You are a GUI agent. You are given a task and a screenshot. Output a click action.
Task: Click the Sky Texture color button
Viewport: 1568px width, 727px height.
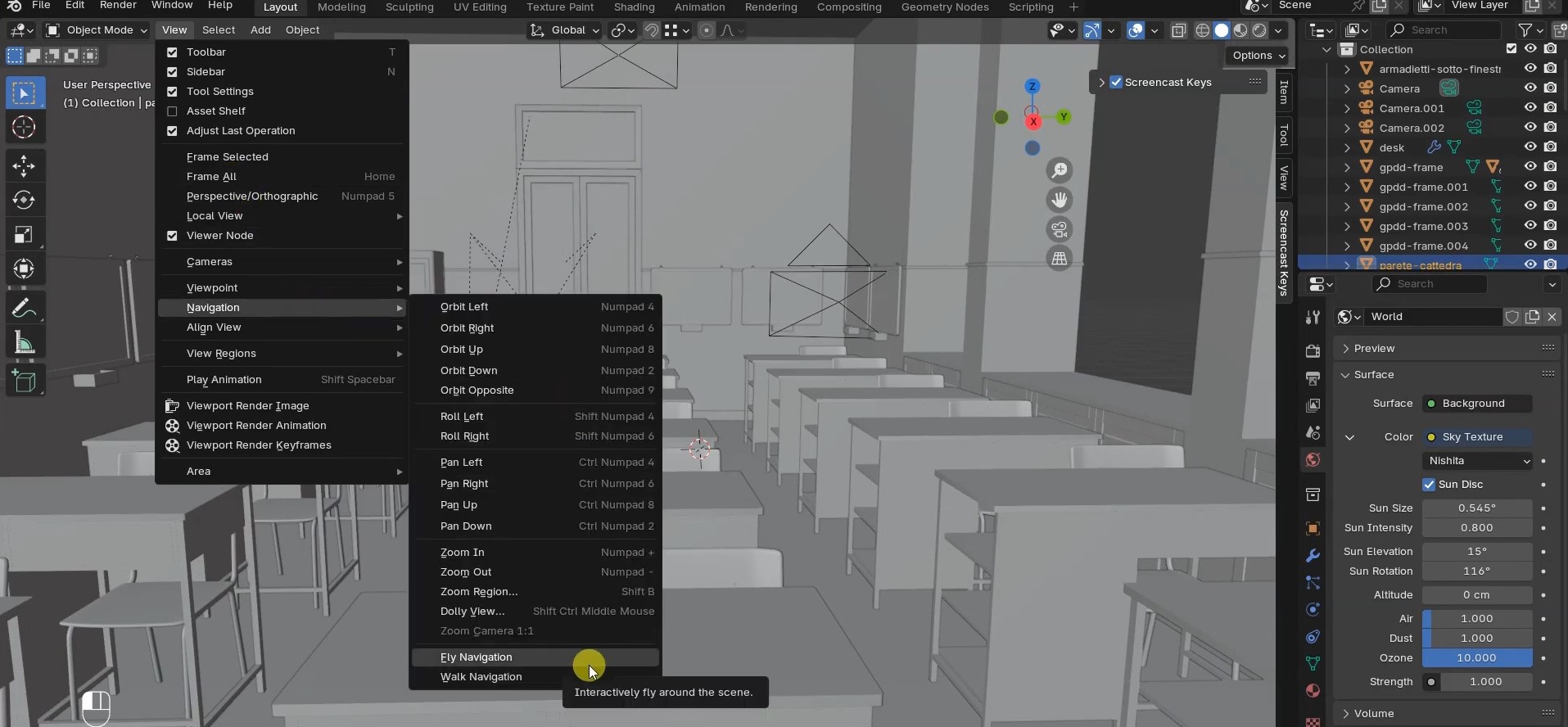[x=1477, y=437]
